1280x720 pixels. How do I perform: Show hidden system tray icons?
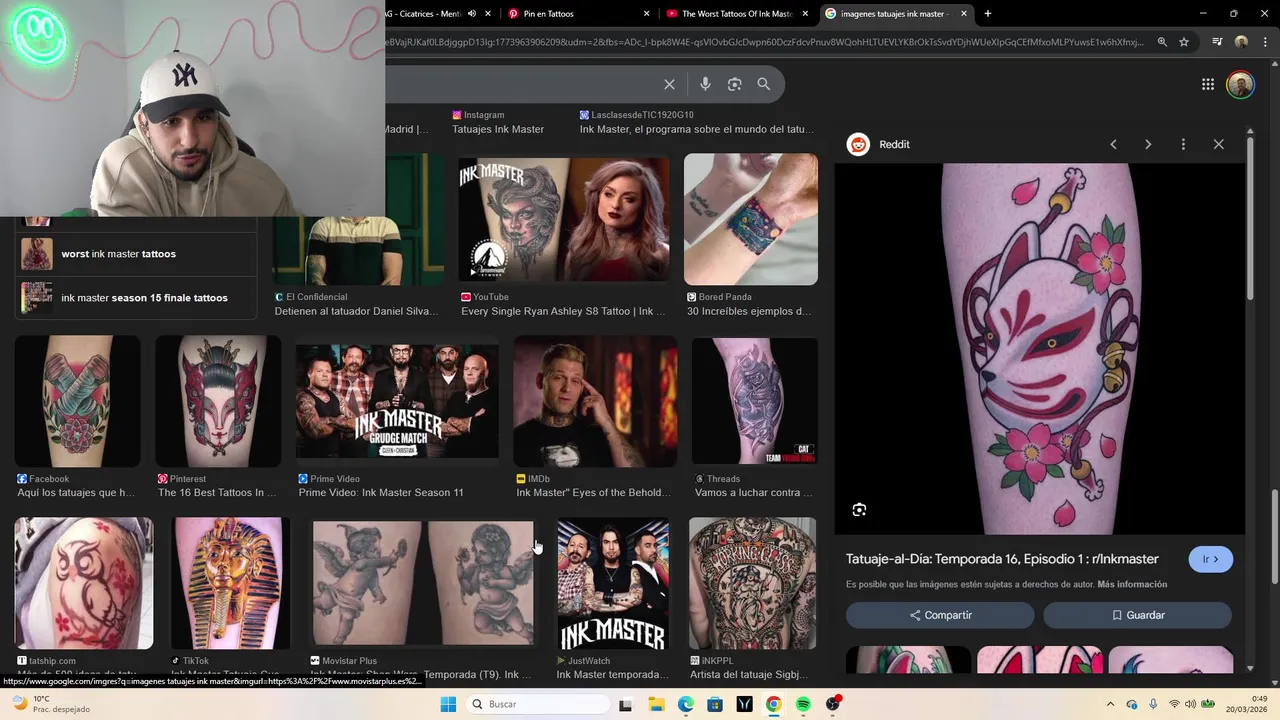[1110, 704]
